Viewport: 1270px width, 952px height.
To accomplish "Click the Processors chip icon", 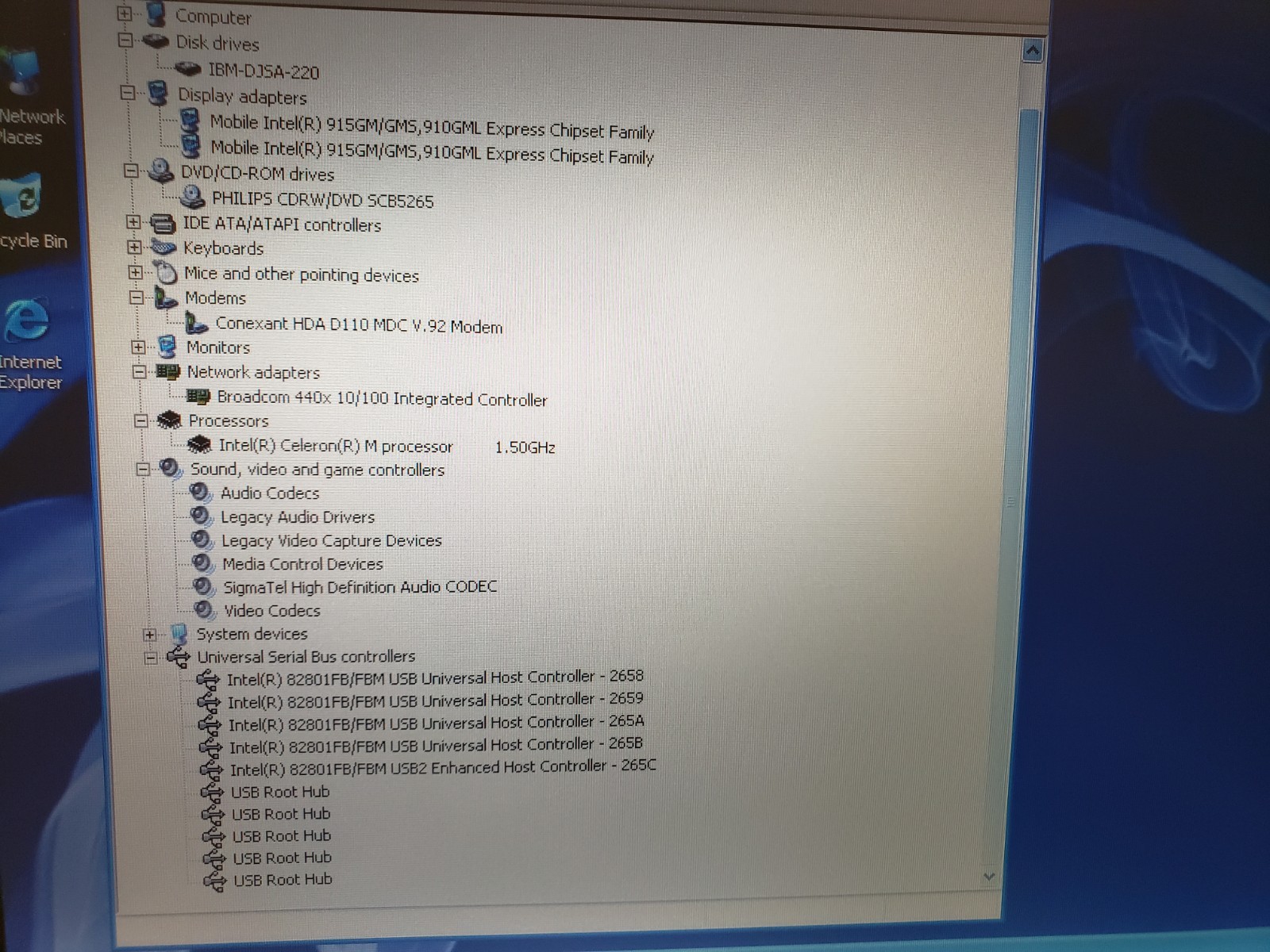I will pos(170,420).
